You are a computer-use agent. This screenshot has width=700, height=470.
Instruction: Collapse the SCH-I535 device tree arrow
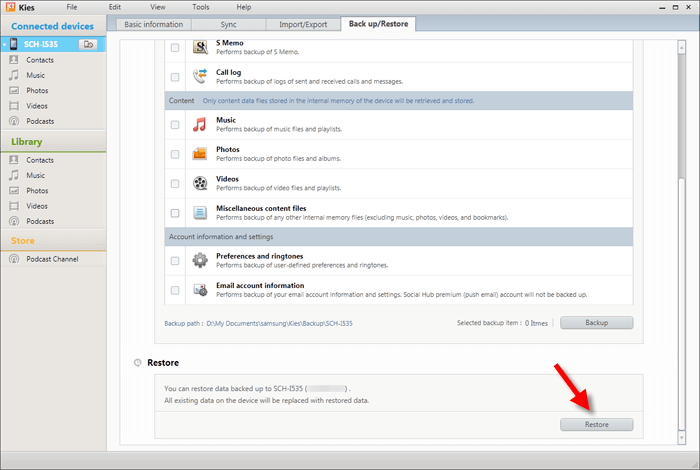(4, 45)
